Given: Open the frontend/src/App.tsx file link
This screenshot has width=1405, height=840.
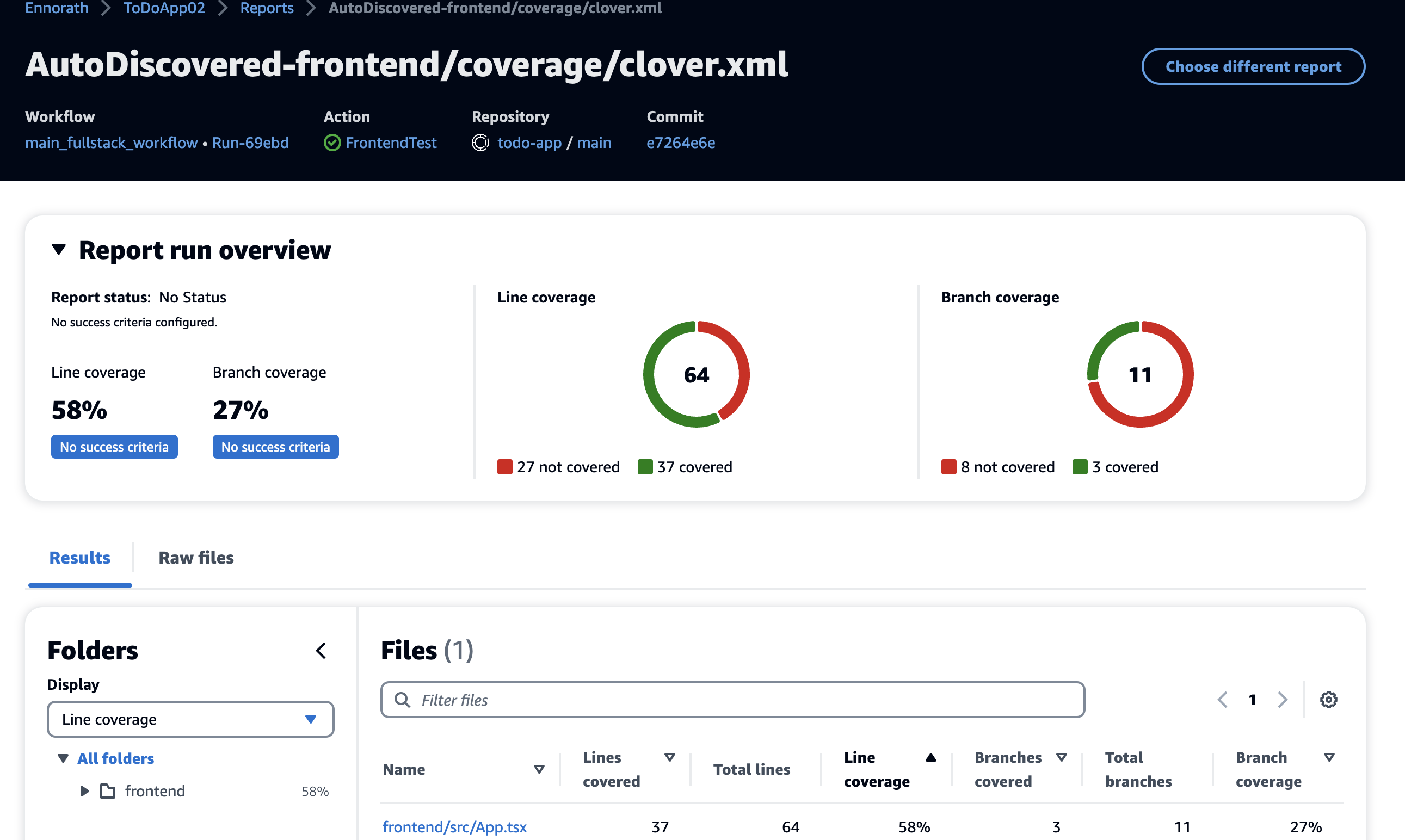Looking at the screenshot, I should [454, 826].
